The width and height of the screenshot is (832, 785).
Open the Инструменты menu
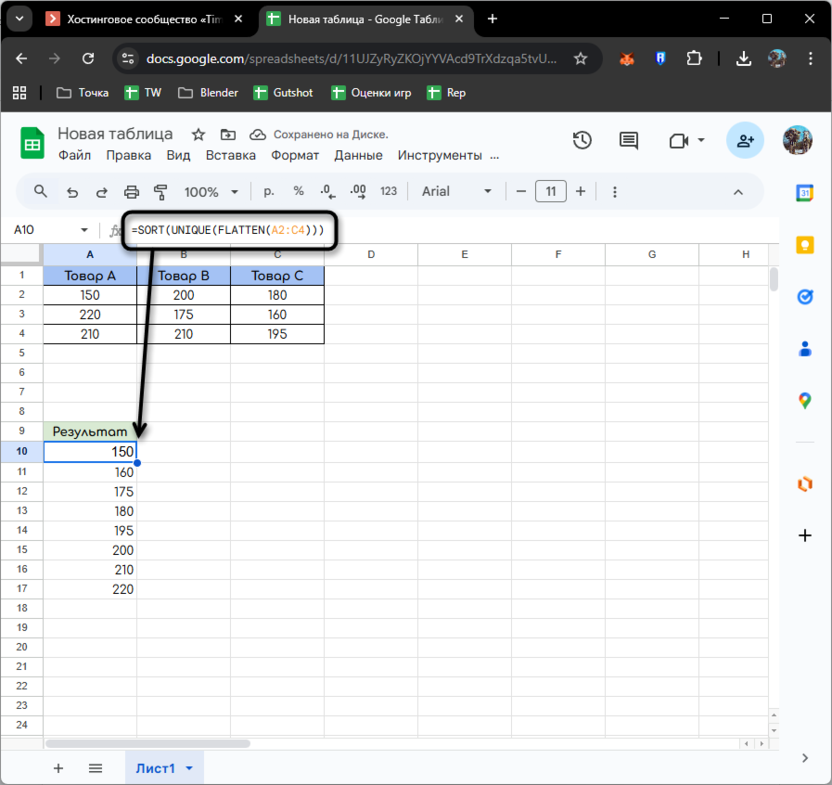[x=440, y=156]
